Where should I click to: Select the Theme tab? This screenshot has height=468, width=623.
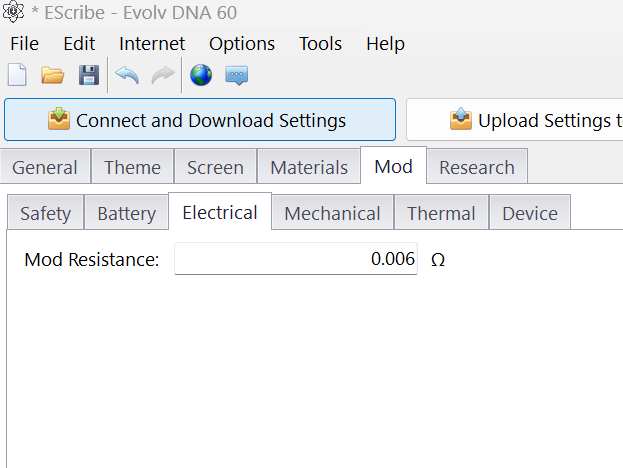tap(132, 167)
